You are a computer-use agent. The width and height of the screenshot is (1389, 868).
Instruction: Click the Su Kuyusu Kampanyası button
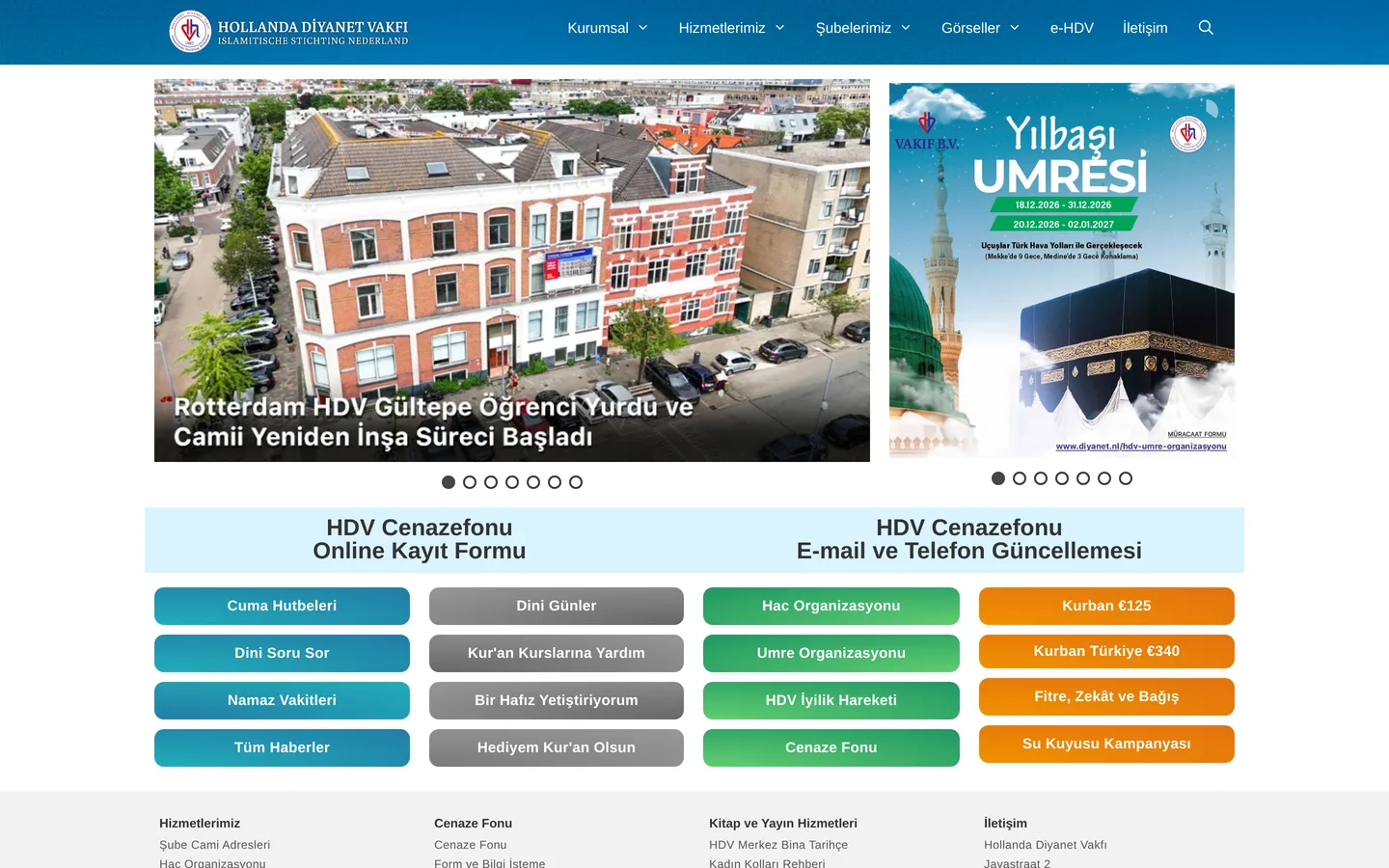[1106, 744]
